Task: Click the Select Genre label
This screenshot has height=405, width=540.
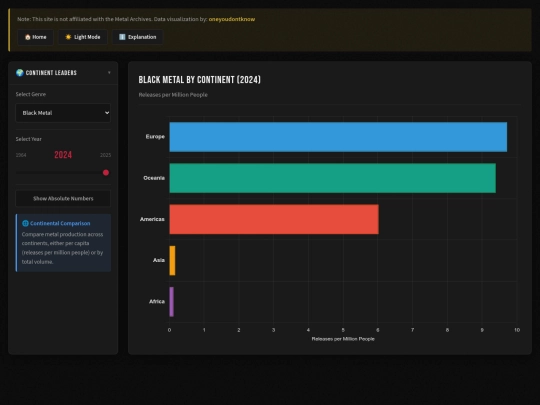Action: (31, 94)
